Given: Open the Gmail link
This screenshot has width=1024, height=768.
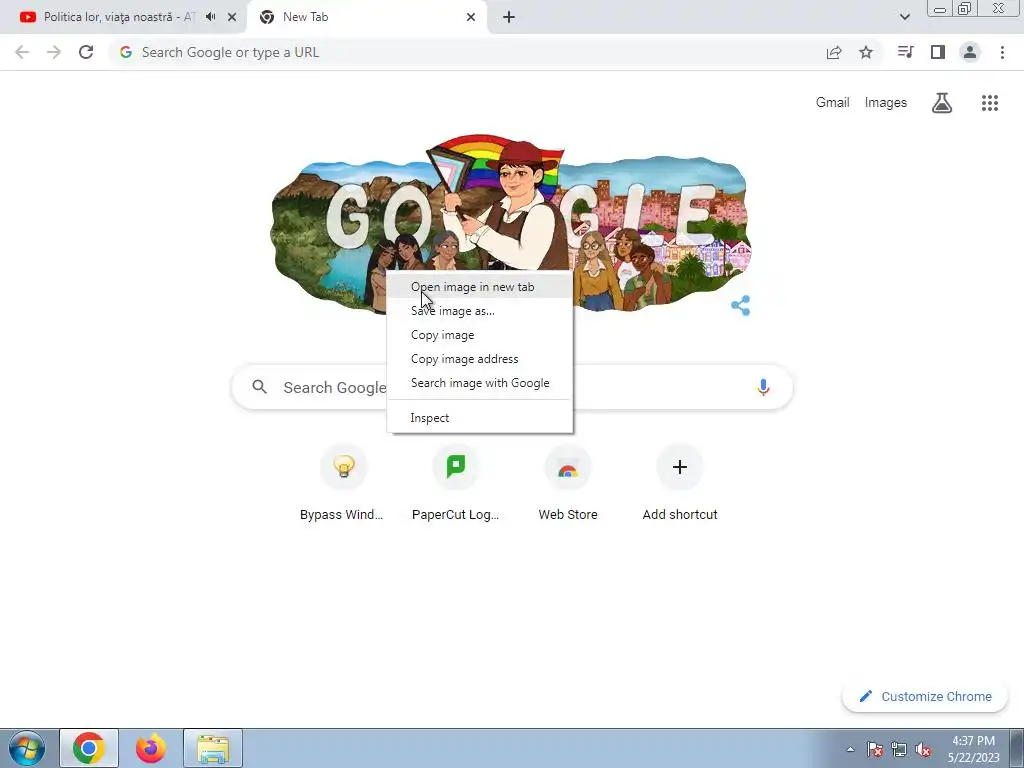Looking at the screenshot, I should tap(832, 103).
